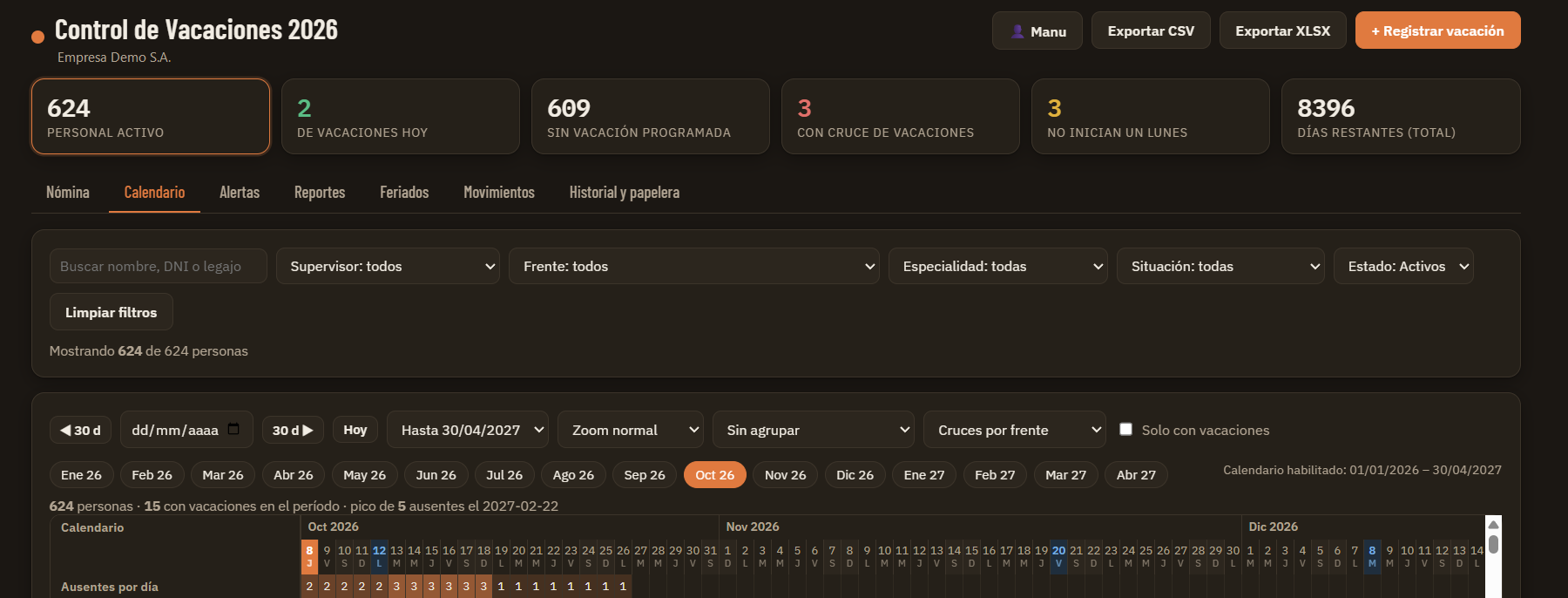Image resolution: width=1568 pixels, height=598 pixels.
Task: Change Zoom normal dropdown
Action: [x=631, y=430]
